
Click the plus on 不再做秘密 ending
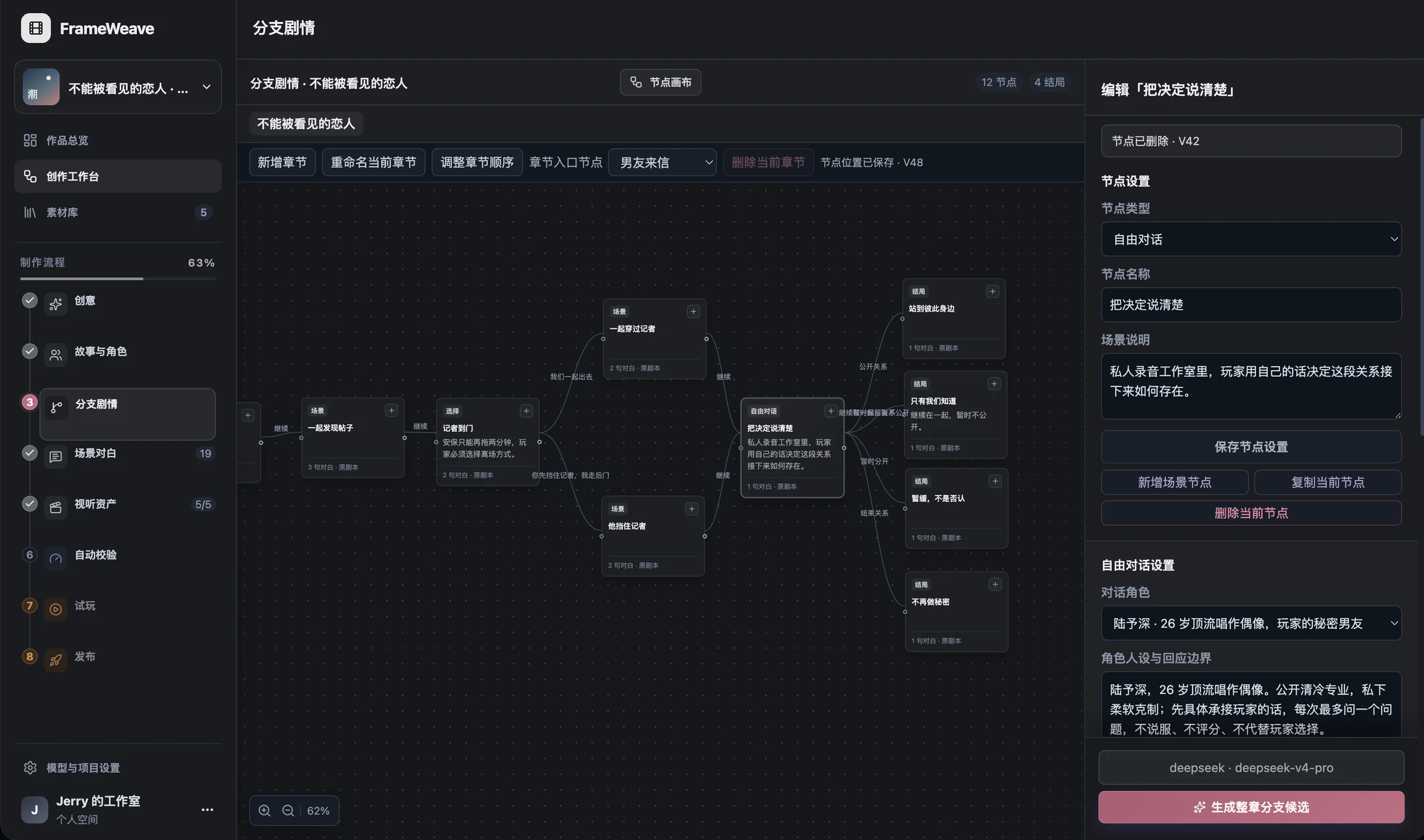pos(996,584)
